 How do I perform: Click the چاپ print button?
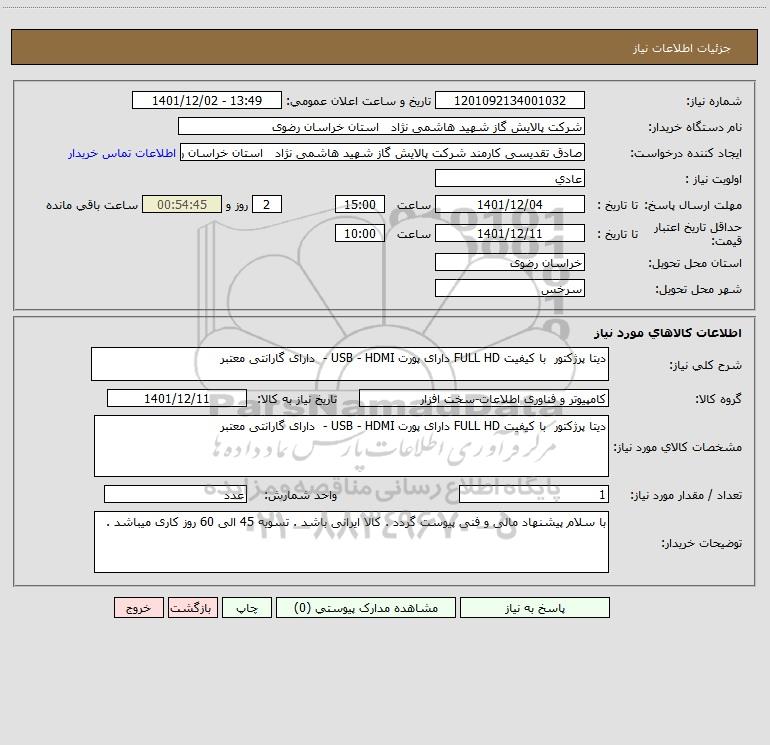tap(247, 607)
